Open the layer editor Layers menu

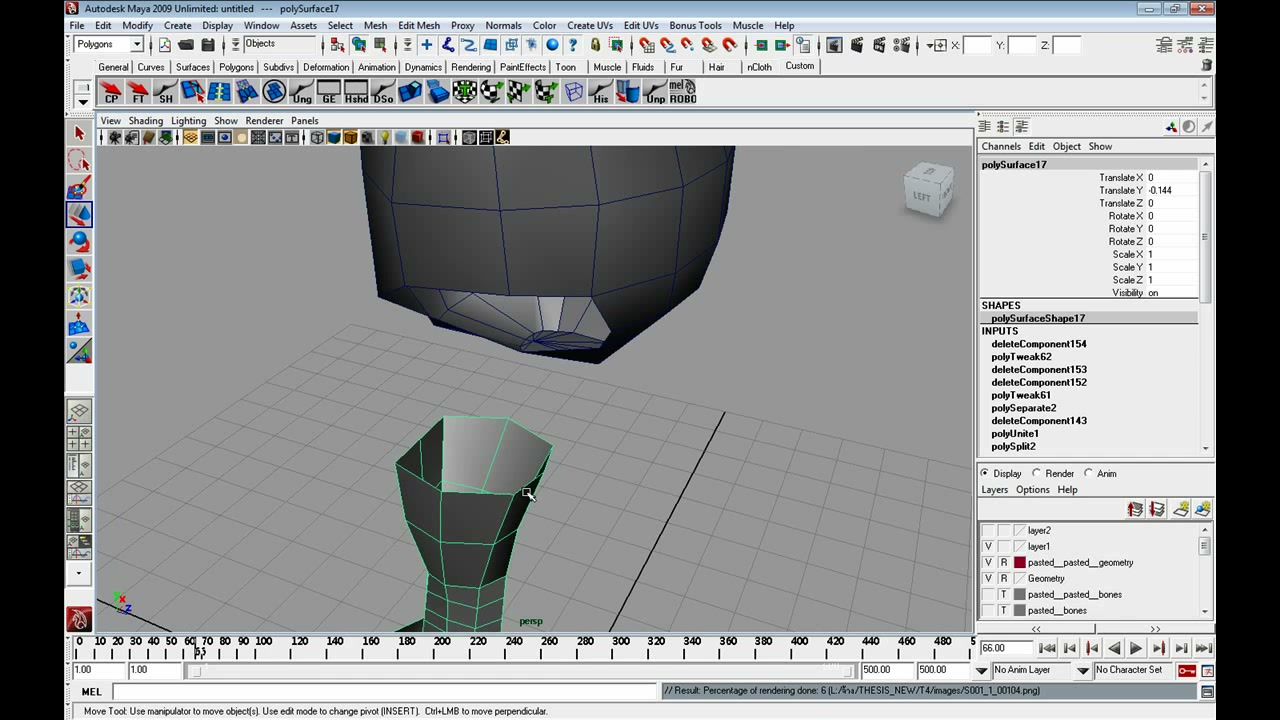coord(995,490)
